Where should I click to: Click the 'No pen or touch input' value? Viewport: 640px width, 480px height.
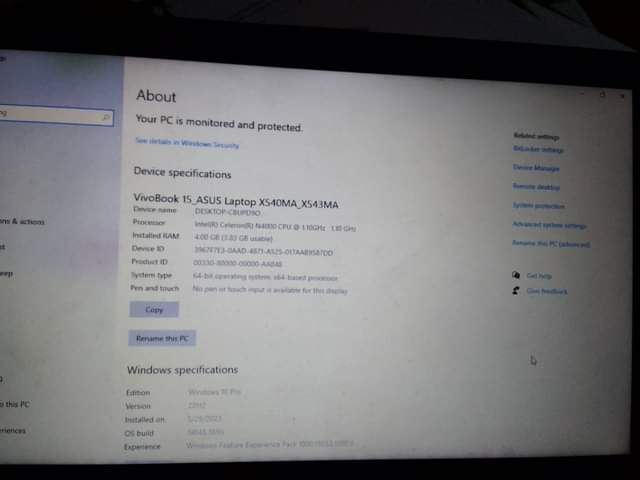(x=270, y=290)
